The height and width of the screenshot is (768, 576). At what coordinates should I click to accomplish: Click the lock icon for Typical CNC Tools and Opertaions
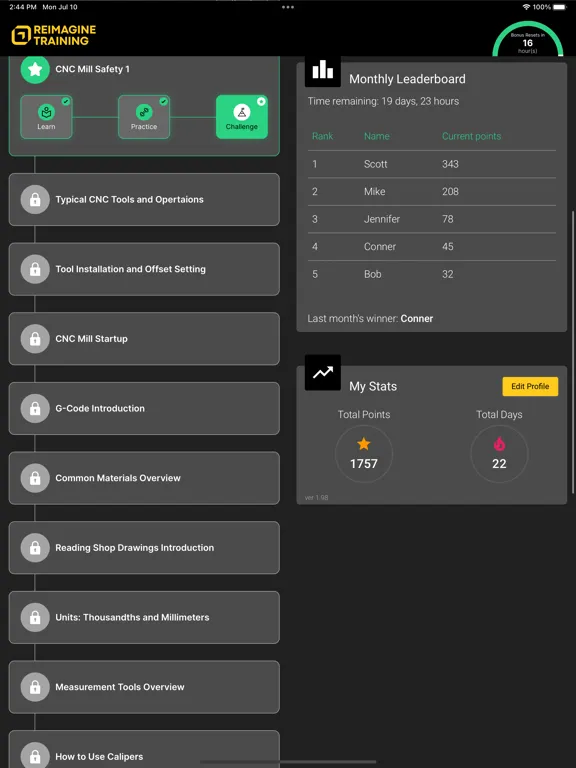click(35, 199)
